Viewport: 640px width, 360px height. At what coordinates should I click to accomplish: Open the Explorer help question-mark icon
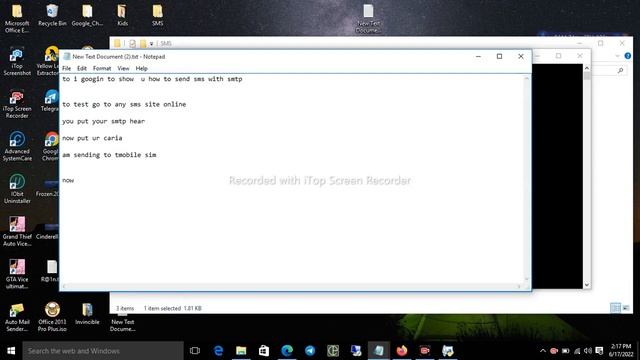(628, 56)
